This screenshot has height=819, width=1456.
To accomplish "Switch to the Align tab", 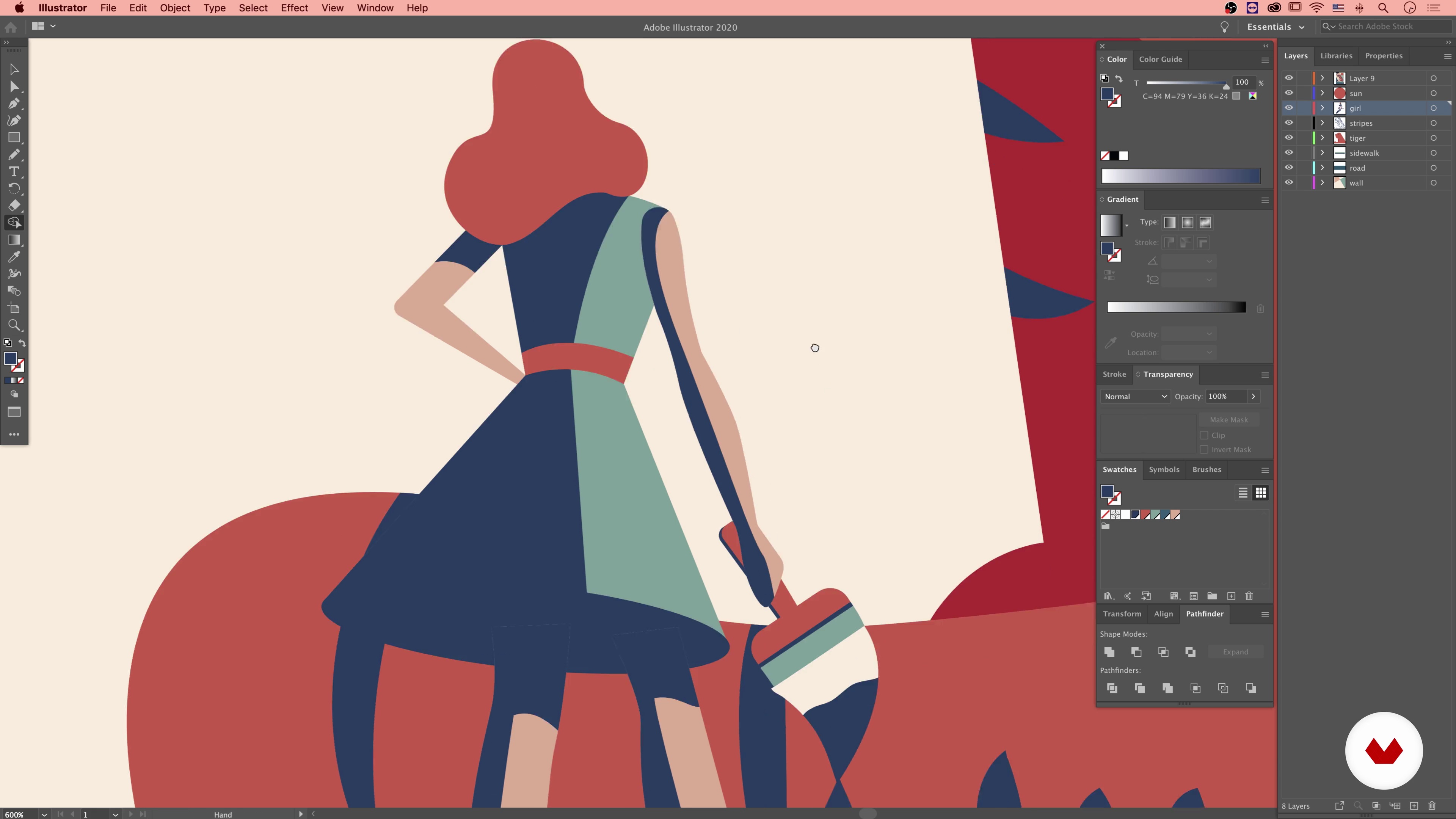I will click(x=1163, y=613).
